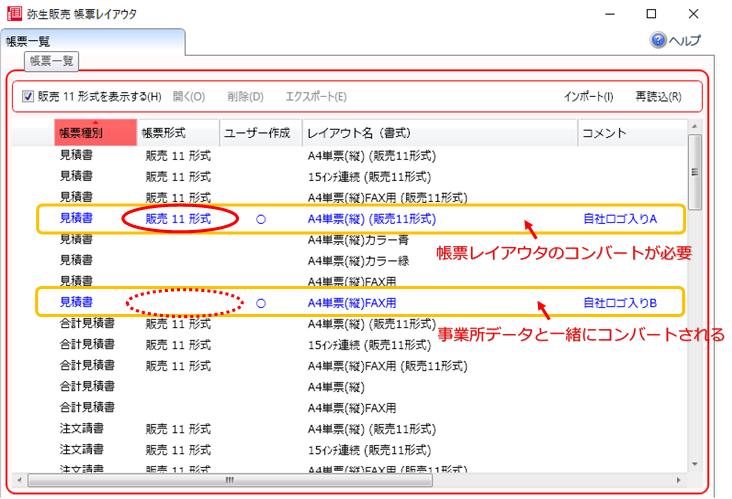Click the horizontal scrollbar thumb
732x499 pixels.
pos(230,480)
